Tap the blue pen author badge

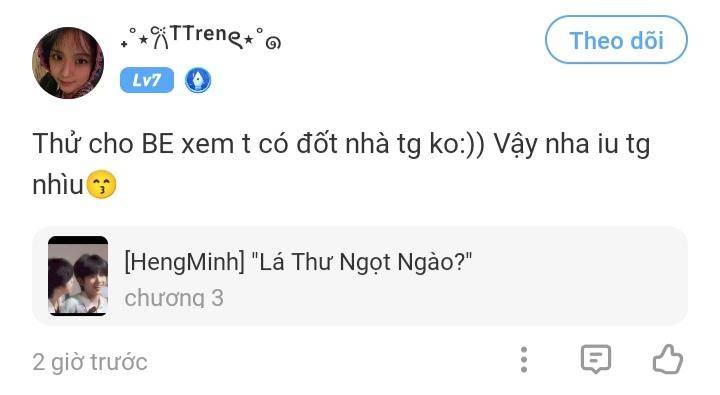coord(198,80)
